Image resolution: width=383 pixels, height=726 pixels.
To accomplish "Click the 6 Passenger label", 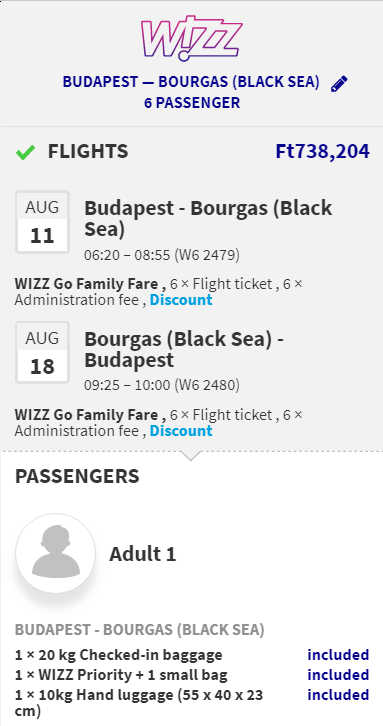I will coord(192,103).
